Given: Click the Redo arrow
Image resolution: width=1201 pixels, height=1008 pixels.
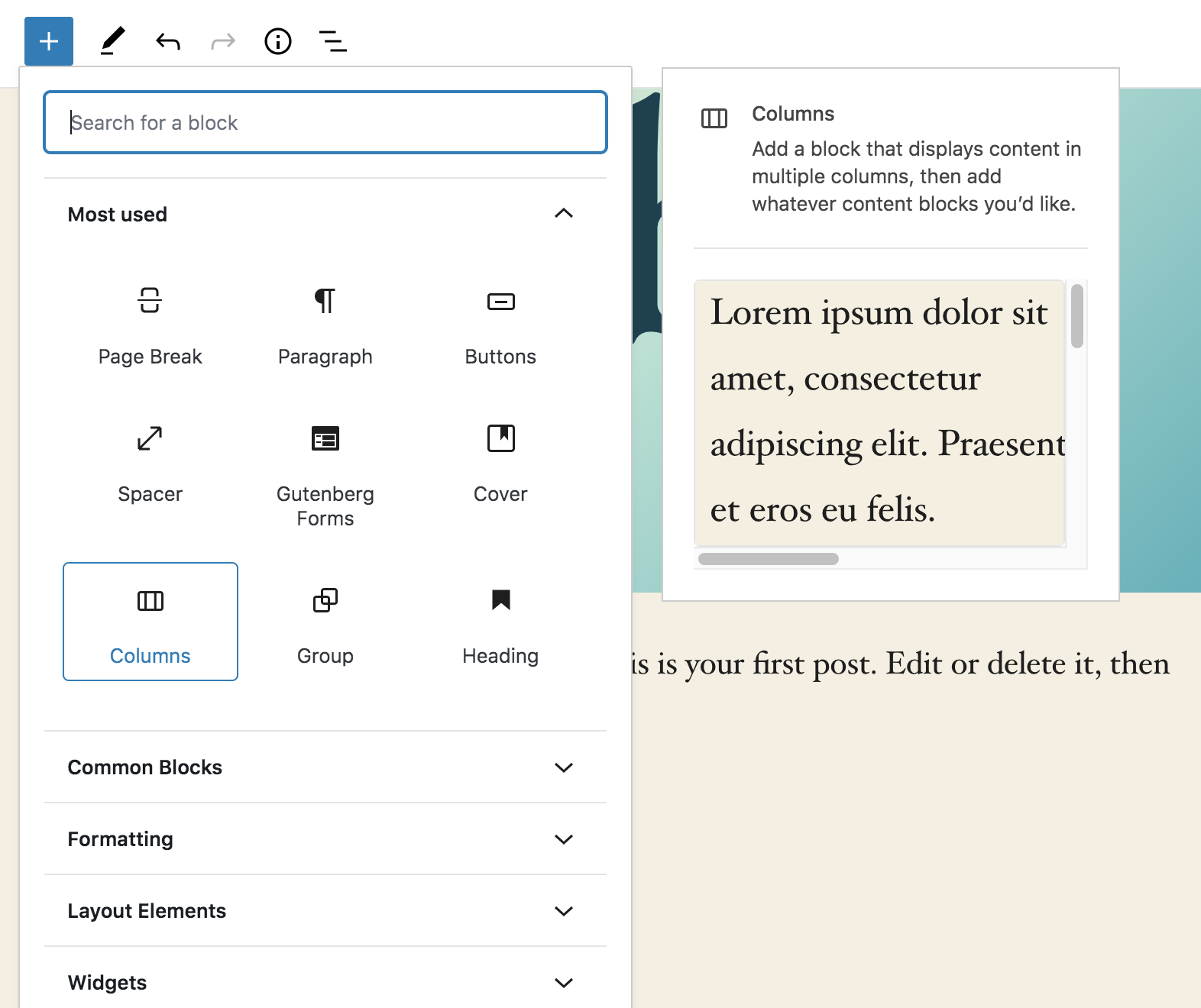Looking at the screenshot, I should 223,41.
